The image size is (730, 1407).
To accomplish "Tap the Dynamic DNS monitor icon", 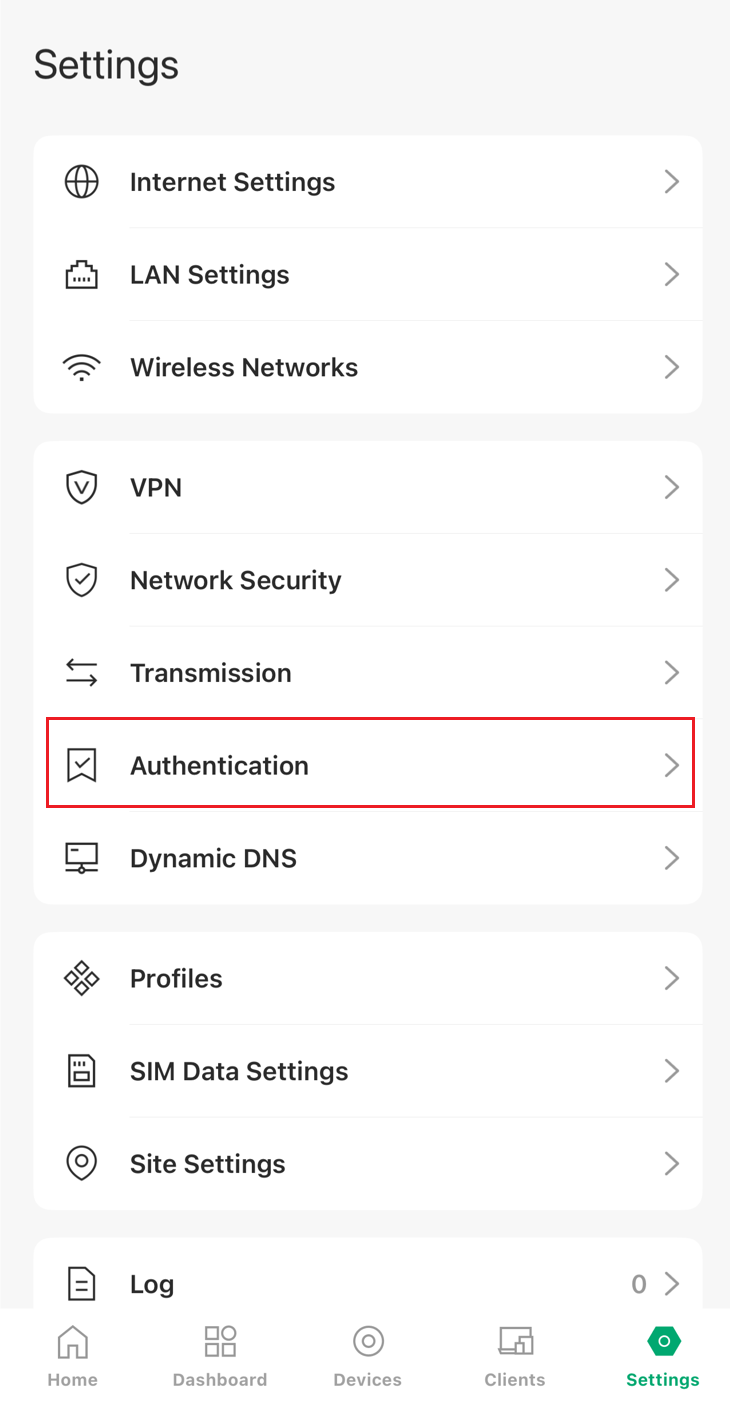I will (x=81, y=858).
